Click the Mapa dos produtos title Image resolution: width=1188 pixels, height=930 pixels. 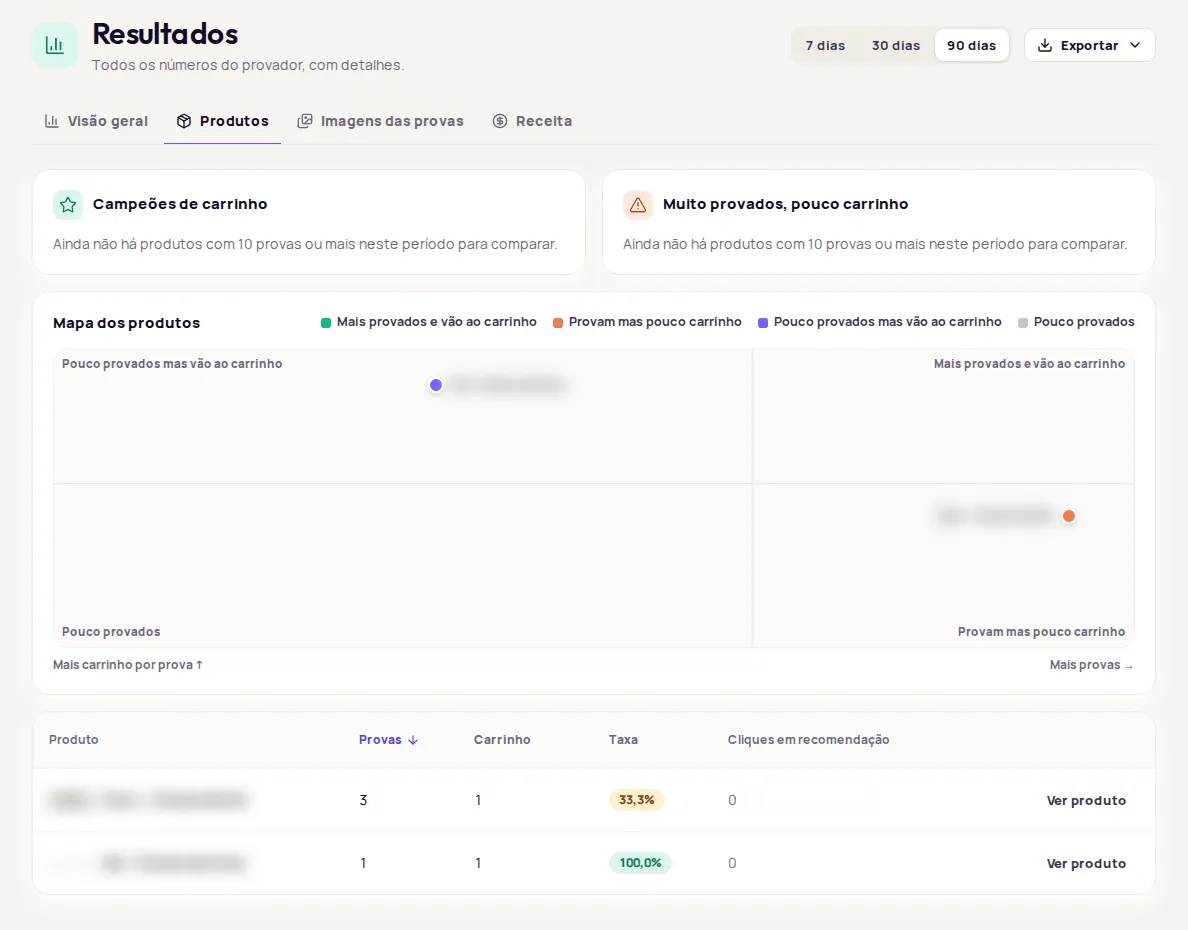127,323
